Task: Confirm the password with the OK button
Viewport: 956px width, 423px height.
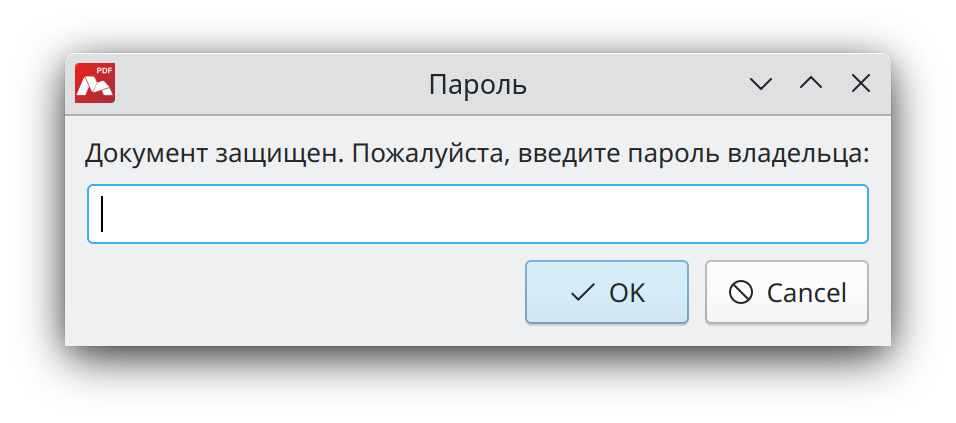Action: coord(606,292)
